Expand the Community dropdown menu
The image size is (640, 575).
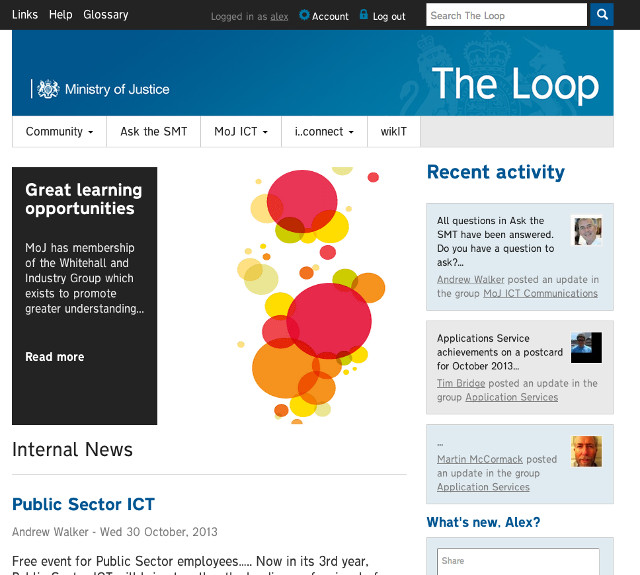tap(59, 131)
